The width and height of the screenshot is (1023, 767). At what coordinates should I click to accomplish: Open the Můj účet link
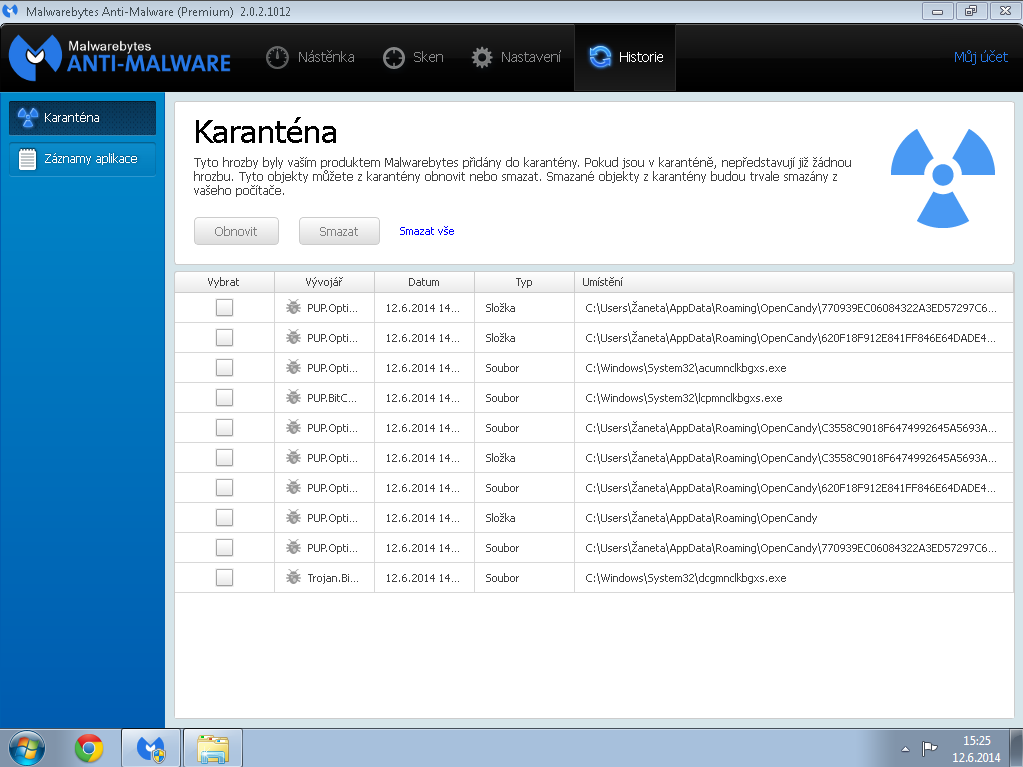(981, 57)
